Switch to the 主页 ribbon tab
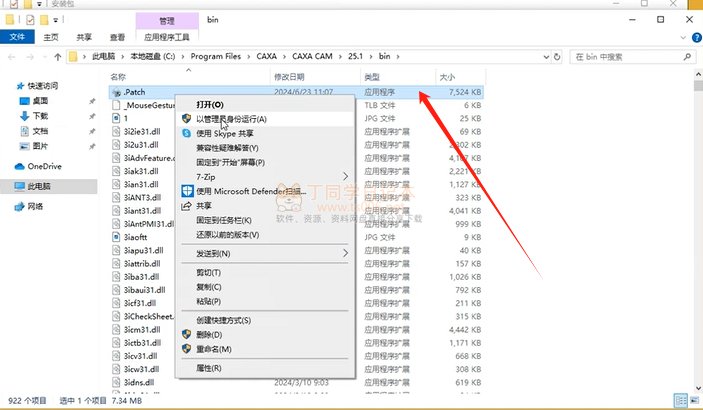Image resolution: width=703 pixels, height=410 pixels. click(51, 37)
